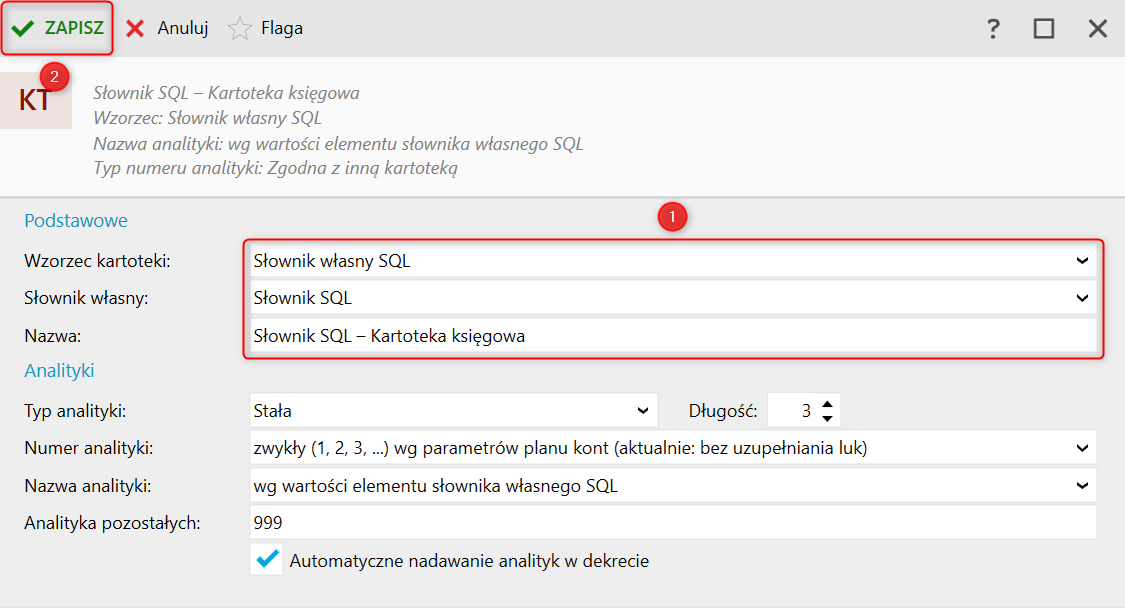Click the KT kartoteka icon
This screenshot has width=1125, height=608.
pos(35,100)
